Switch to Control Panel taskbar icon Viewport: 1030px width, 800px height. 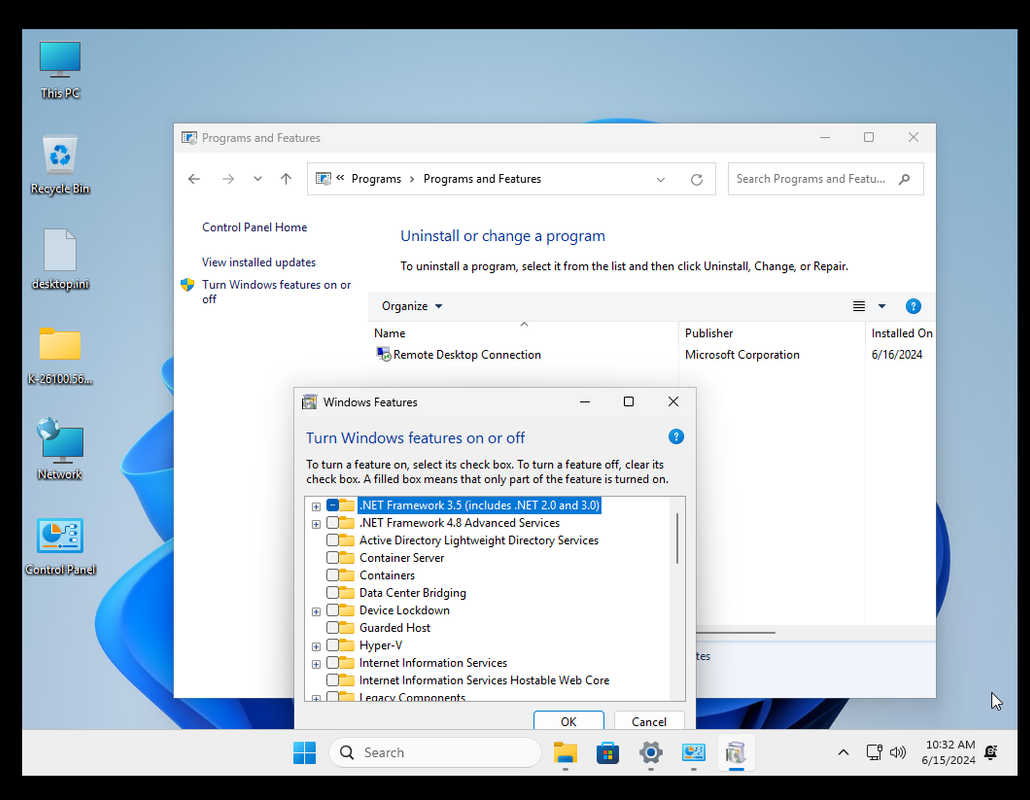click(693, 753)
